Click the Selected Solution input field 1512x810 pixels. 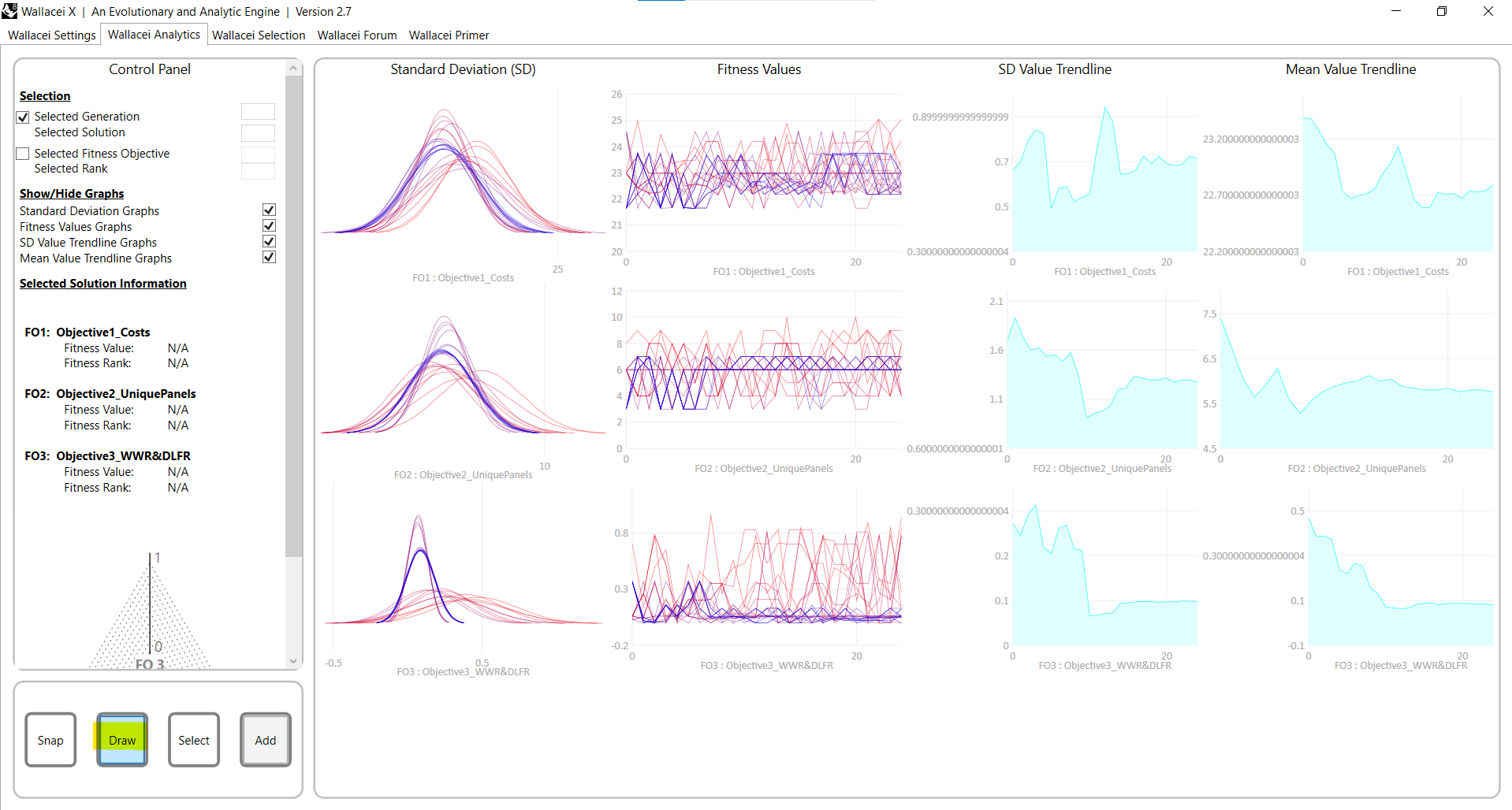tap(258, 132)
